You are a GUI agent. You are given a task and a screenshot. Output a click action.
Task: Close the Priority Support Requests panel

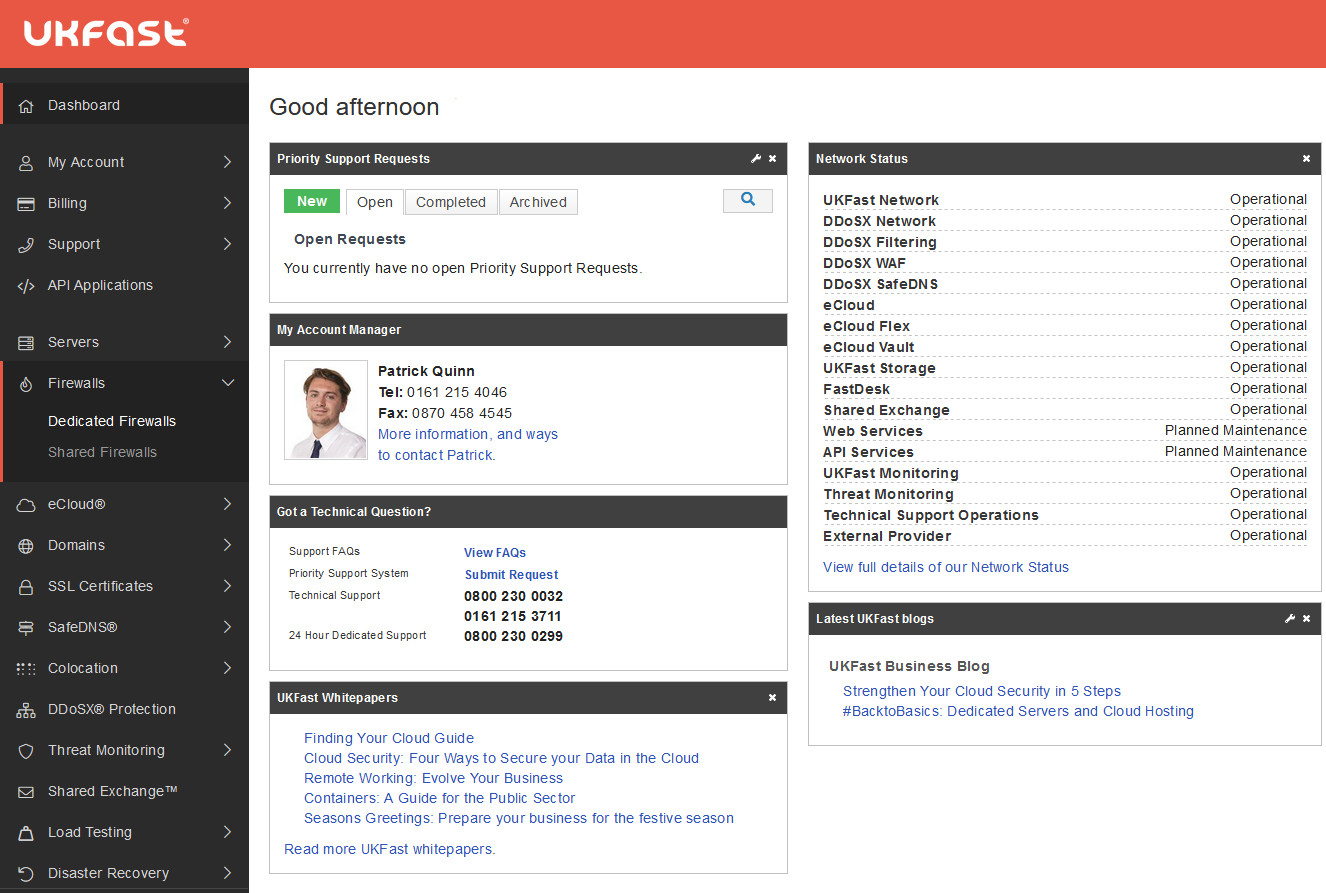point(772,159)
